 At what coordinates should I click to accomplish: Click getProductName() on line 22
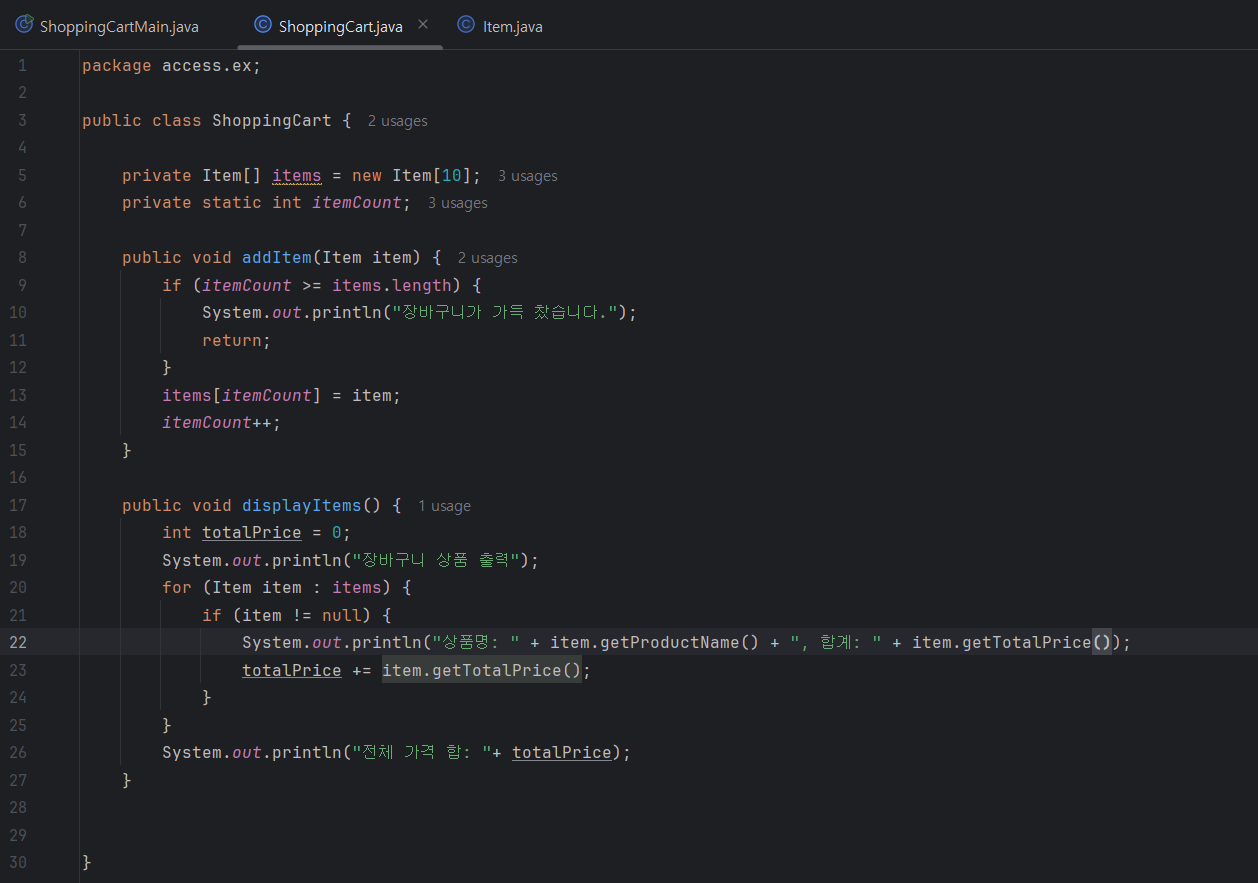pyautogui.click(x=680, y=643)
